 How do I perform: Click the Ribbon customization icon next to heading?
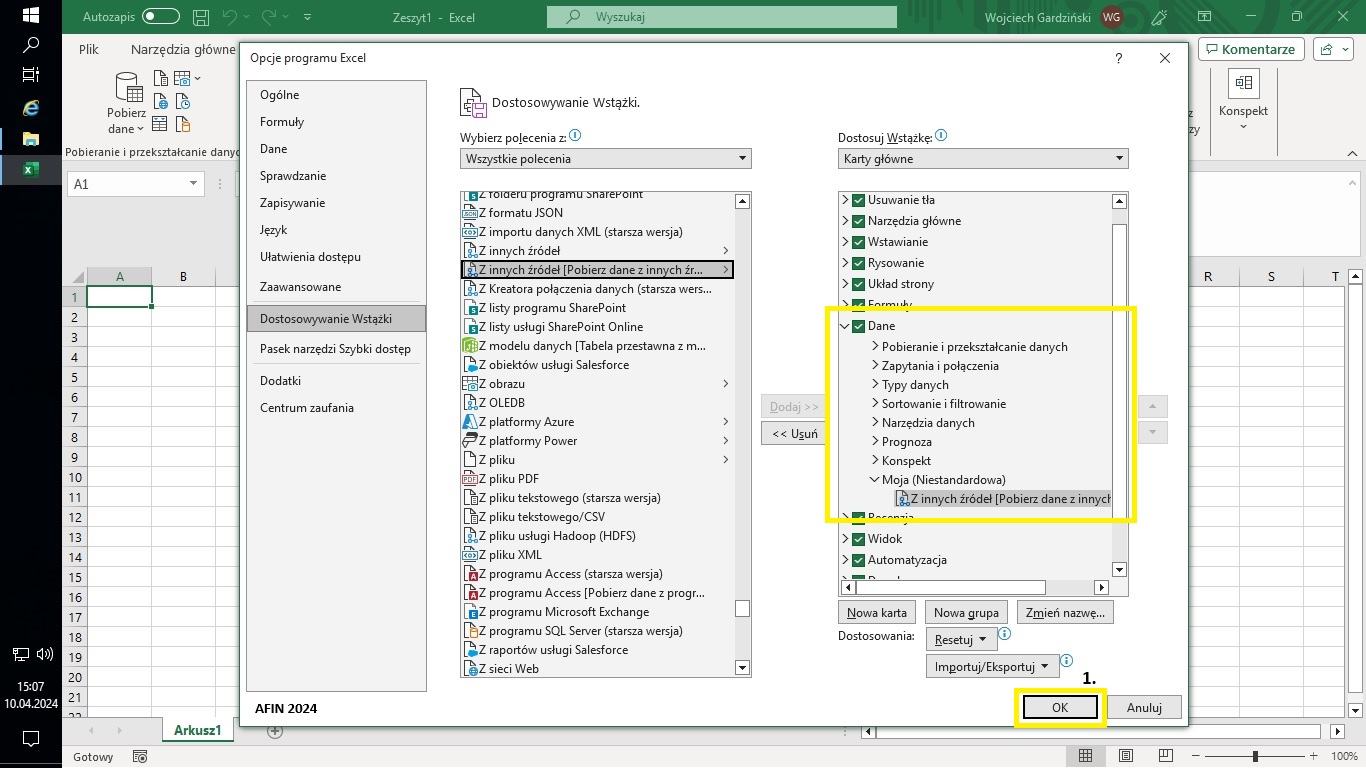coord(473,103)
